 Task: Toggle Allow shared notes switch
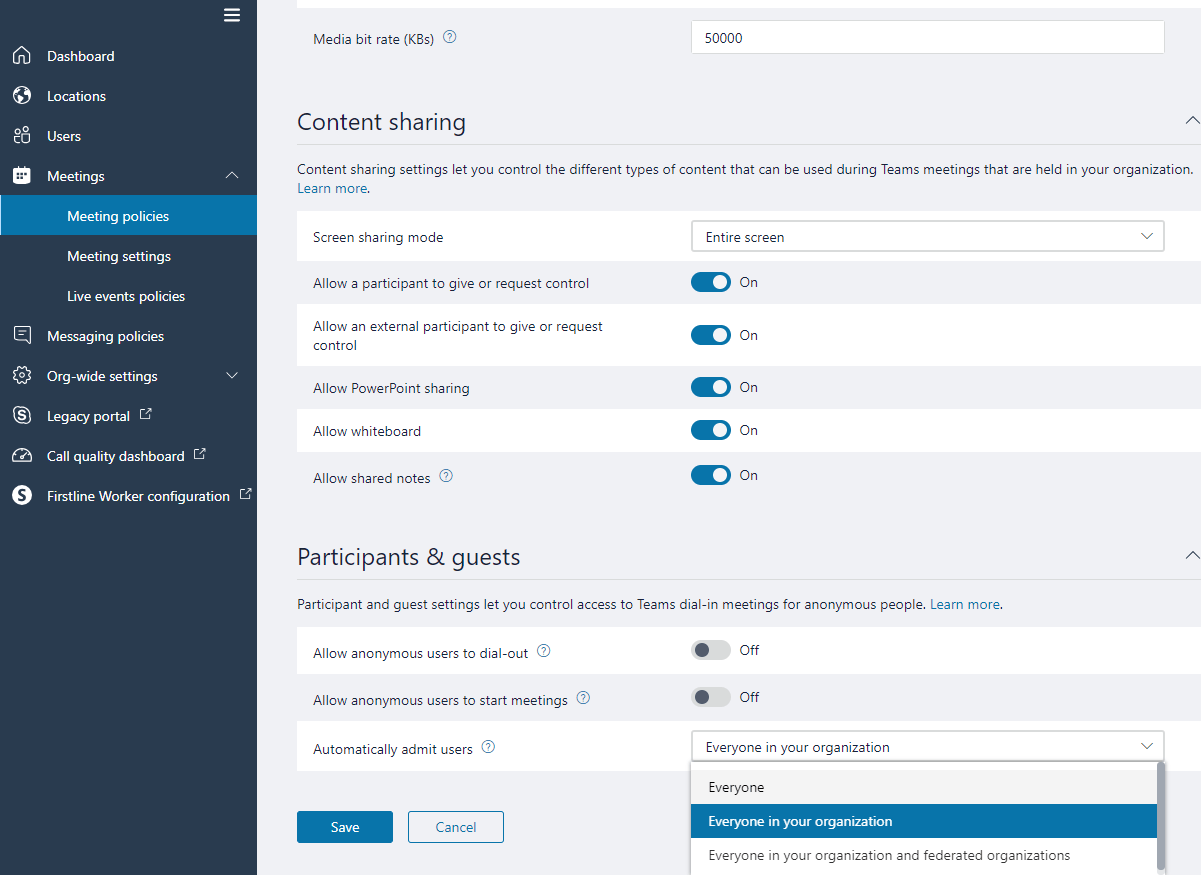pos(711,475)
